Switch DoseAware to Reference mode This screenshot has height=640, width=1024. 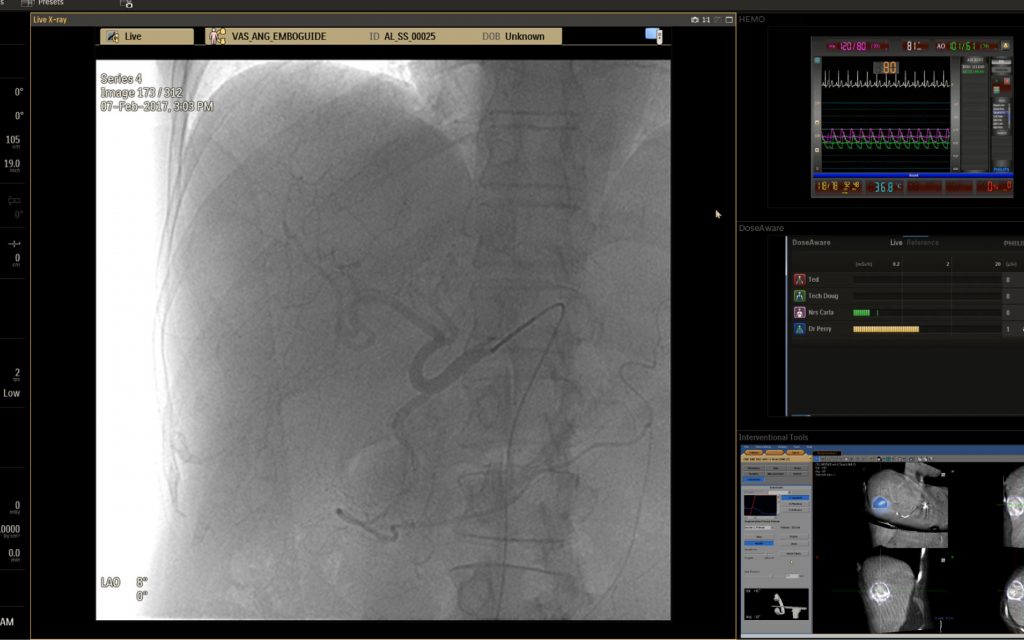(x=922, y=242)
